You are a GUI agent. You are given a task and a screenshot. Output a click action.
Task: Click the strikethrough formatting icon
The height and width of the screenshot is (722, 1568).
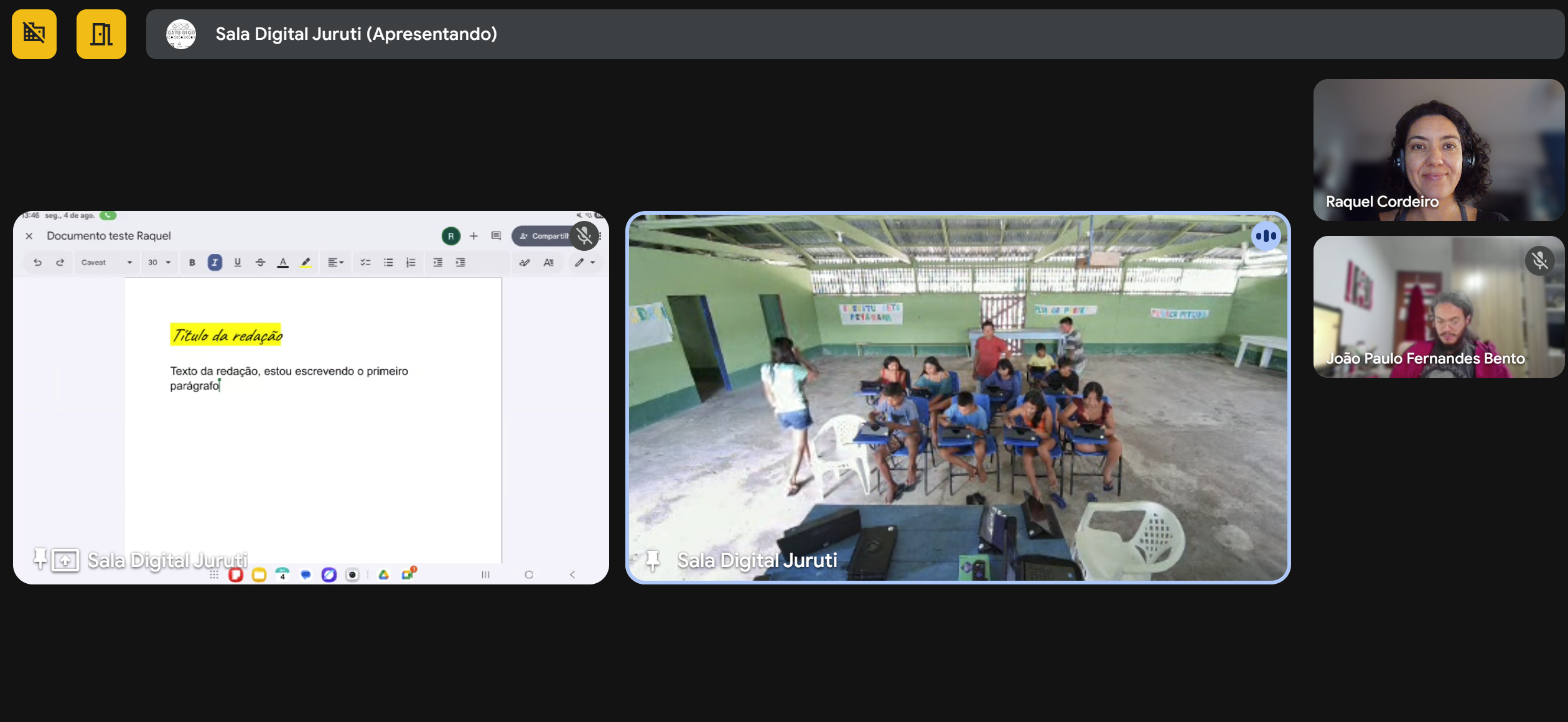coord(260,263)
